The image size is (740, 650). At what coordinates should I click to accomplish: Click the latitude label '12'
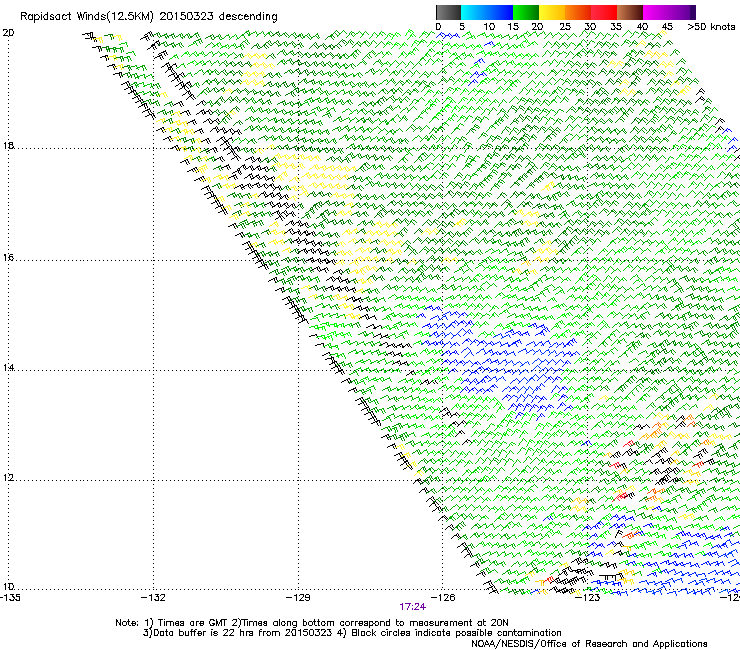(x=8, y=478)
